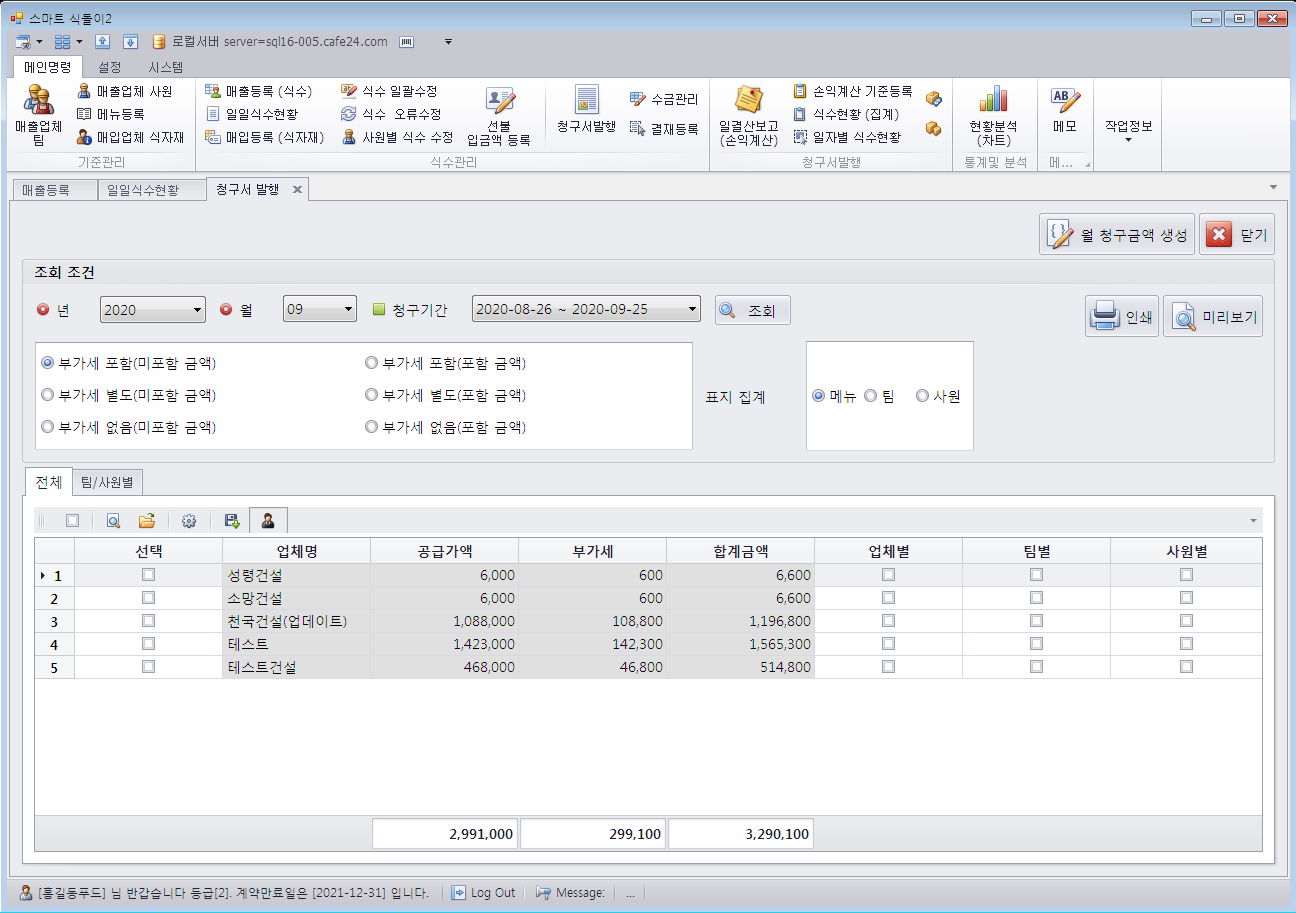
Task: Expand document tab list arrow
Action: coord(1273,188)
